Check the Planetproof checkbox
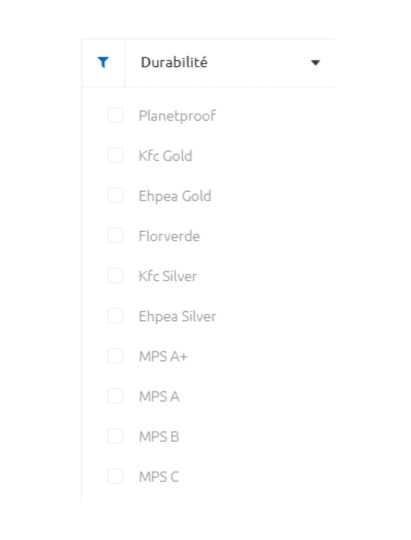The width and height of the screenshot is (411, 540). [x=115, y=115]
